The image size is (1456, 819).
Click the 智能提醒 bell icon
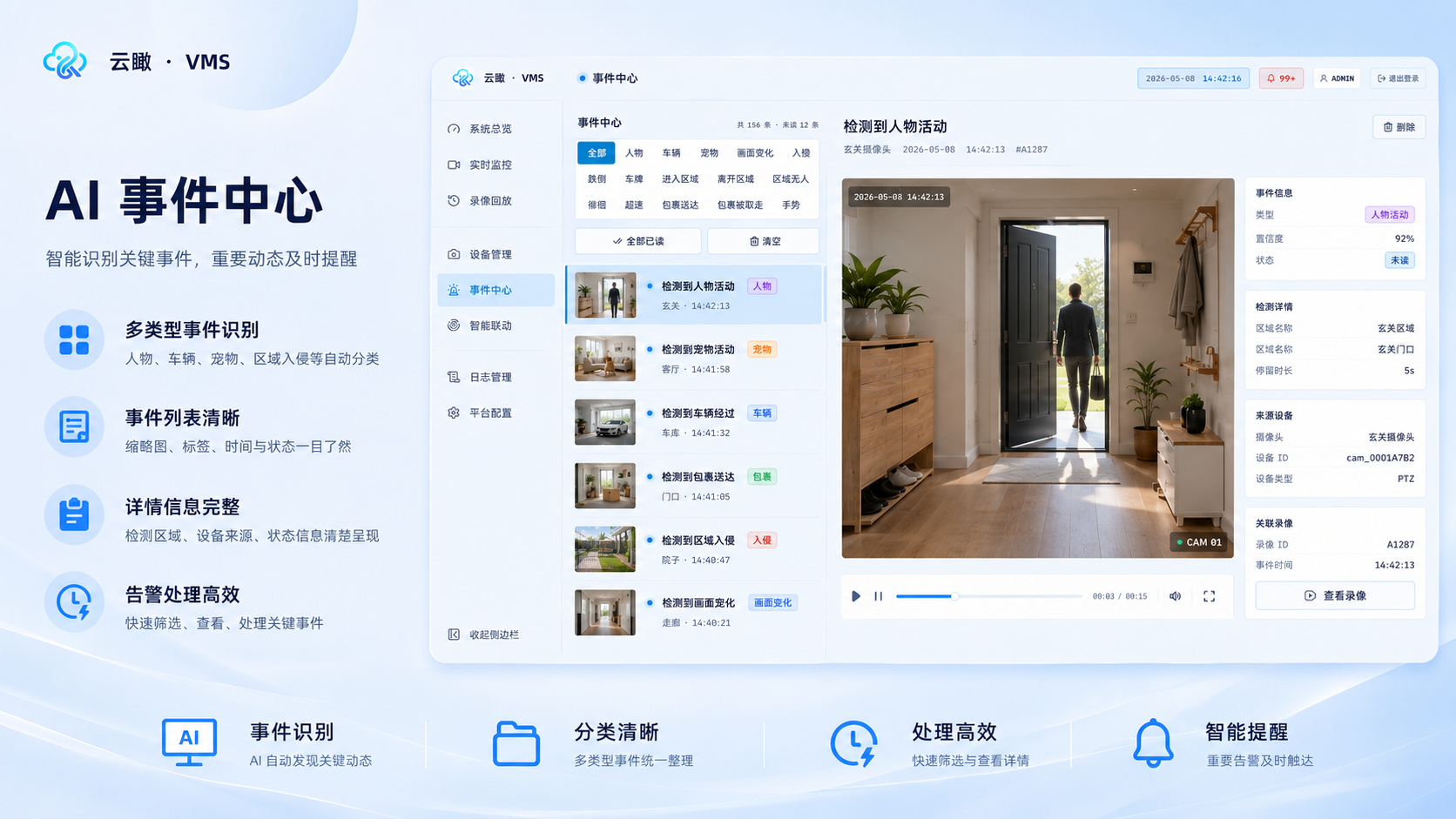[1153, 743]
